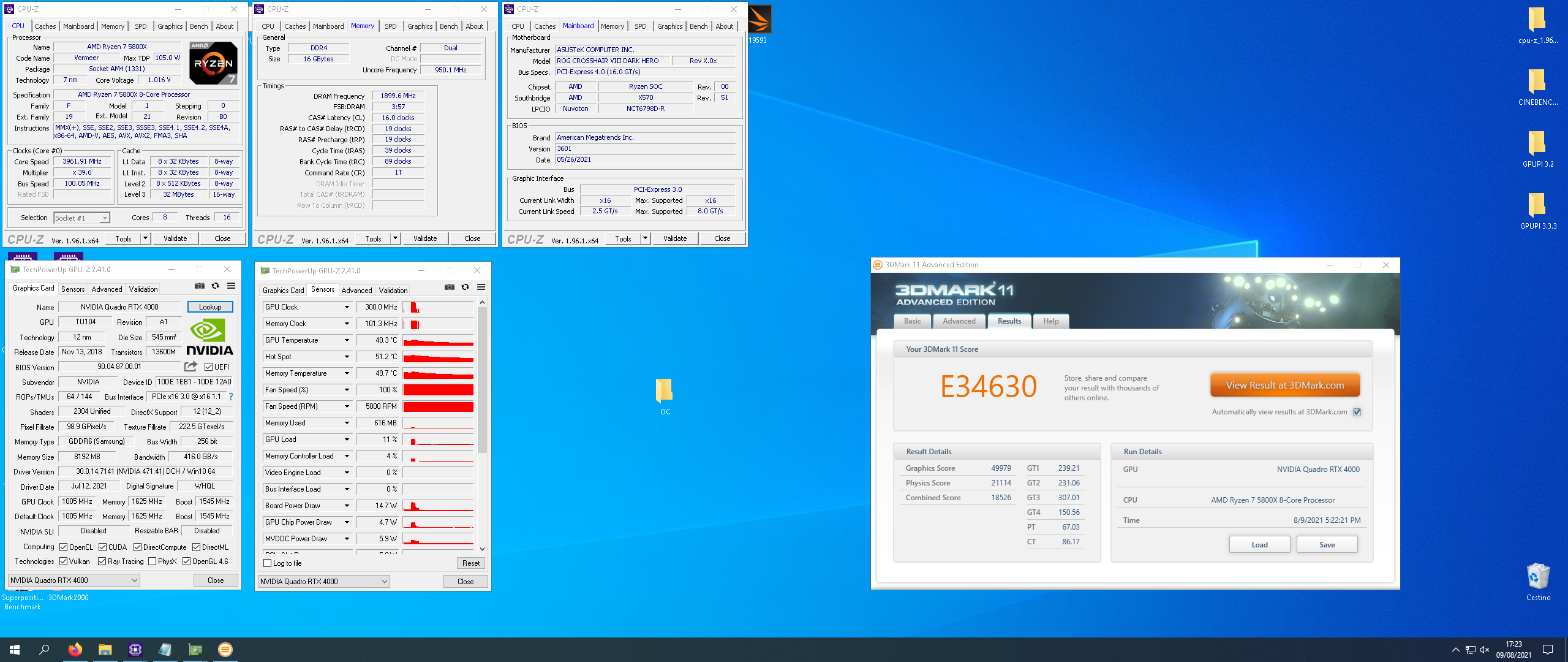Screen dimensions: 1568x662
Task: Click camera icon in GPU-Z Sensors window
Action: (450, 287)
